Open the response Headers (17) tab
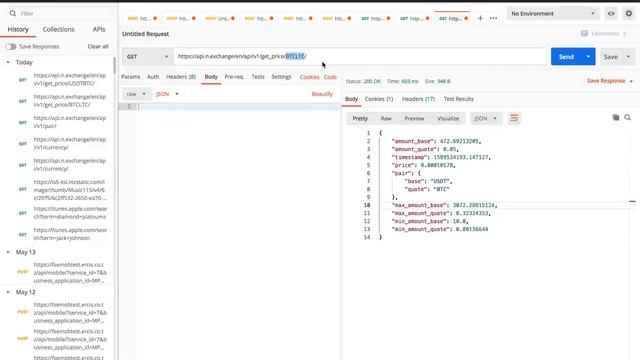The image size is (640, 360). coord(418,99)
